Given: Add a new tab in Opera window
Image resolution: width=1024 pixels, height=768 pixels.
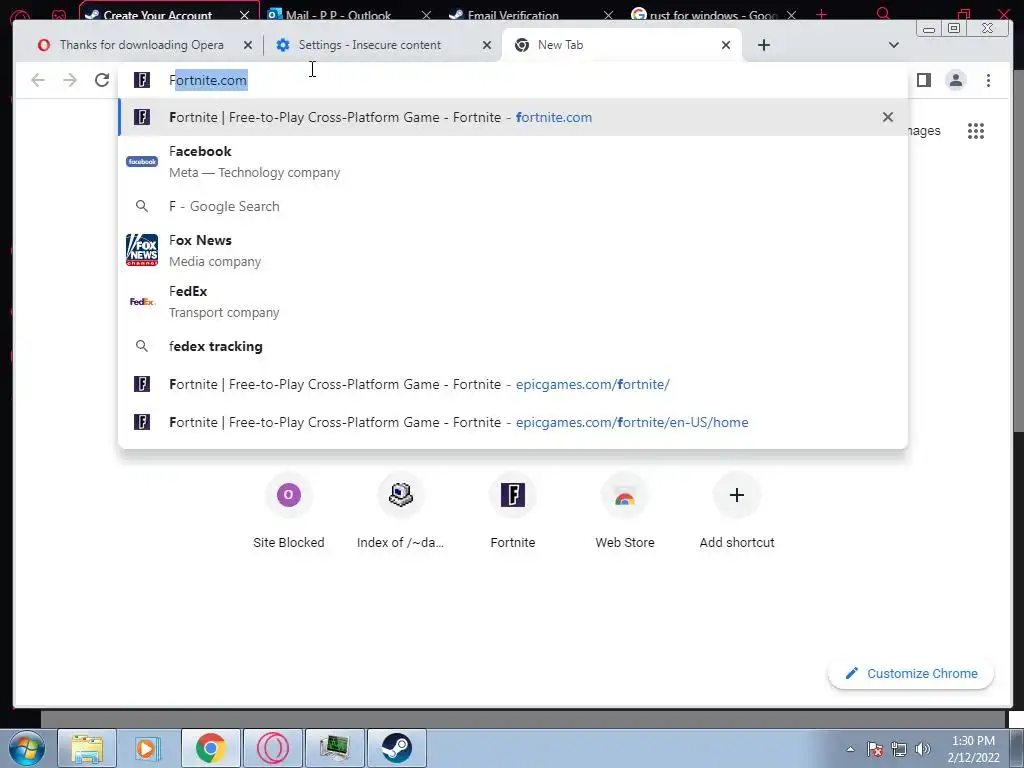Looking at the screenshot, I should tap(821, 13).
